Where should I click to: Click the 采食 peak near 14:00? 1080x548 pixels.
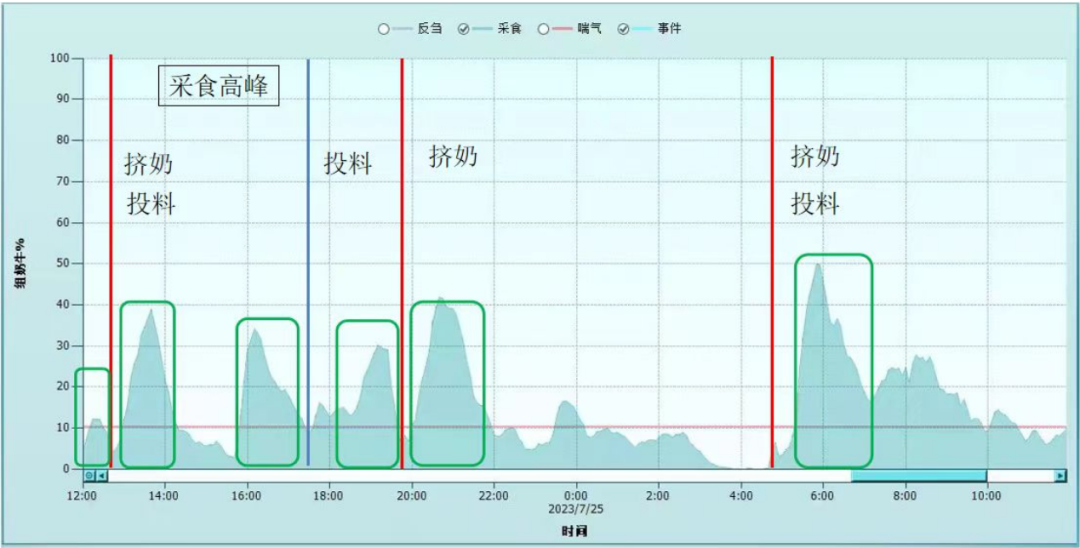click(x=151, y=310)
